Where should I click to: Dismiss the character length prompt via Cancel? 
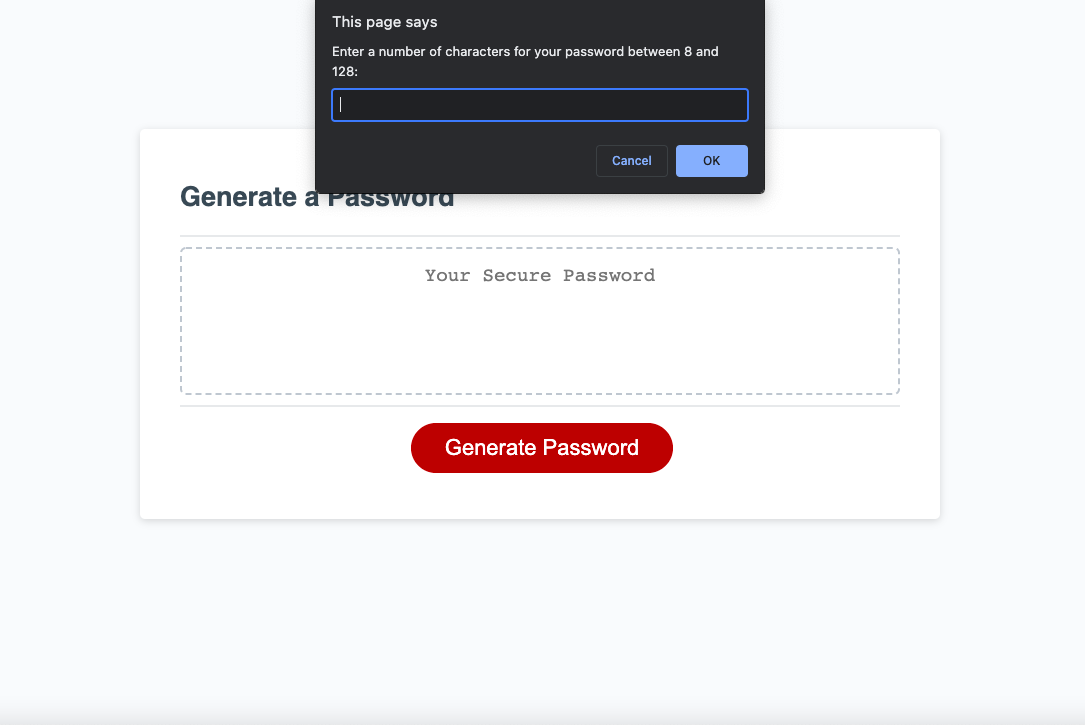[631, 160]
